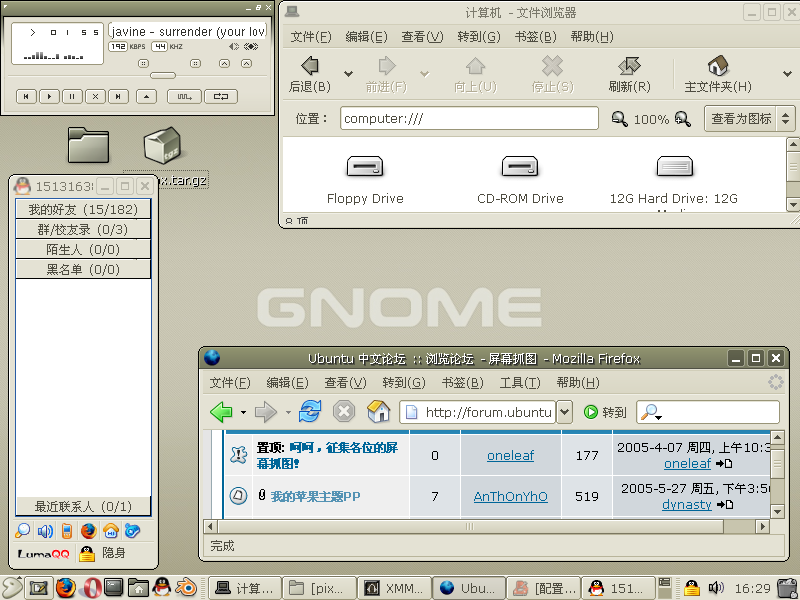Viewport: 800px width, 600px height.
Task: Click Refresh in file browser toolbar
Action: coord(629,74)
